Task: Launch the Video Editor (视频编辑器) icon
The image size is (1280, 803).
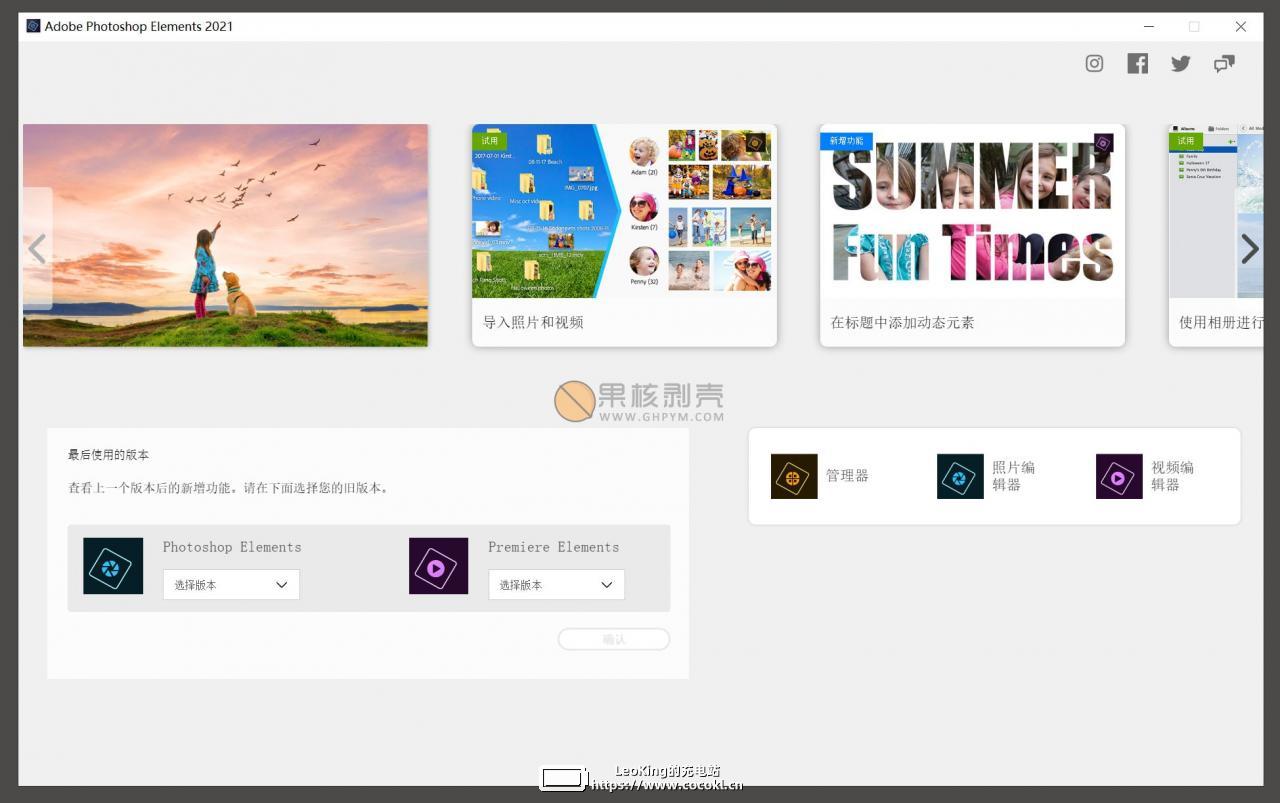Action: click(x=1119, y=476)
